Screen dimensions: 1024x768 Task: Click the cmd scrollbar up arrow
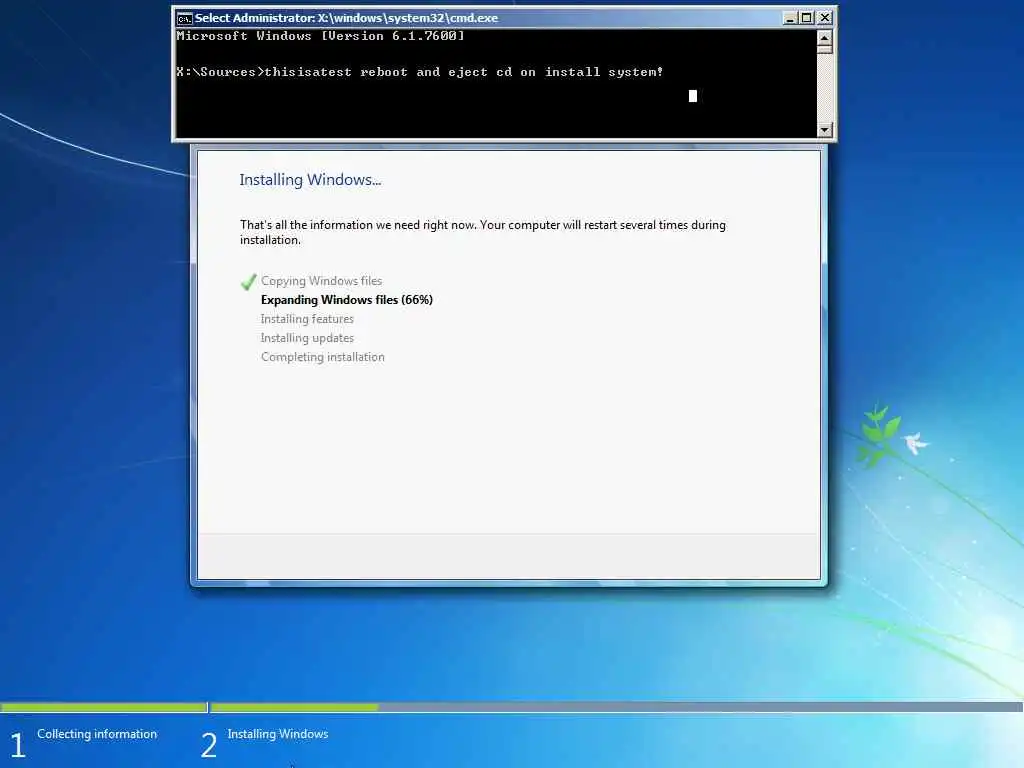[824, 37]
